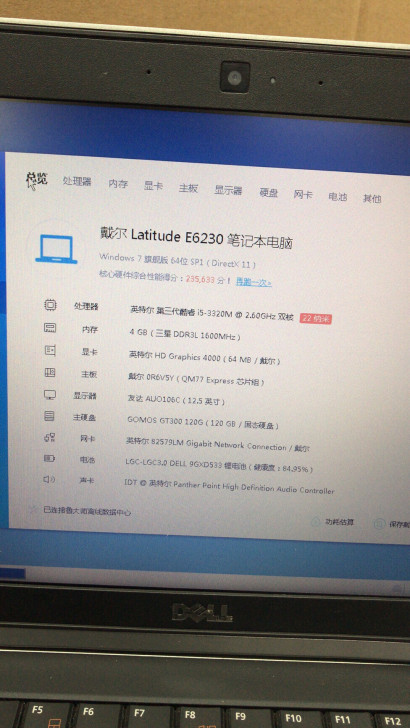Click the 已连接鲁大师云端数据中心 status text
The width and height of the screenshot is (410, 728).
click(87, 511)
